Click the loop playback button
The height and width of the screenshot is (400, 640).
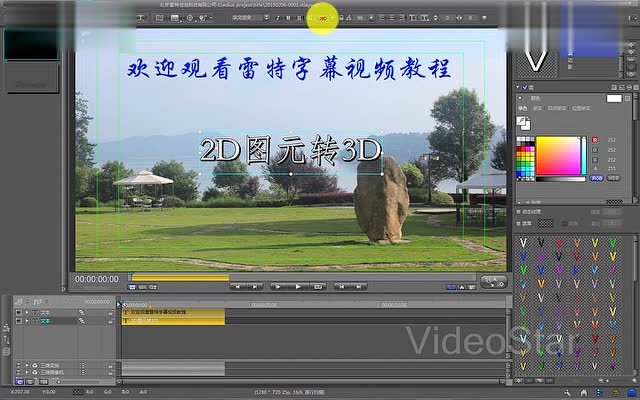[318, 287]
